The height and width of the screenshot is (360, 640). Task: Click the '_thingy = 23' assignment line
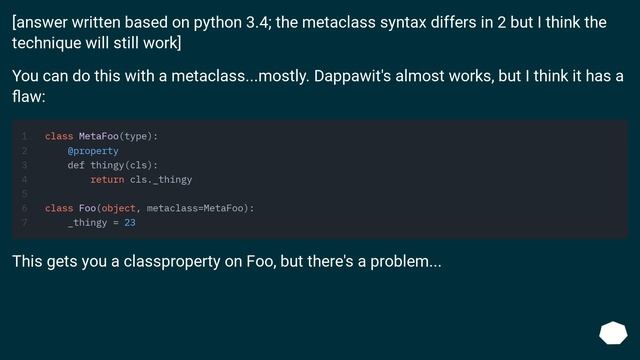pos(102,223)
